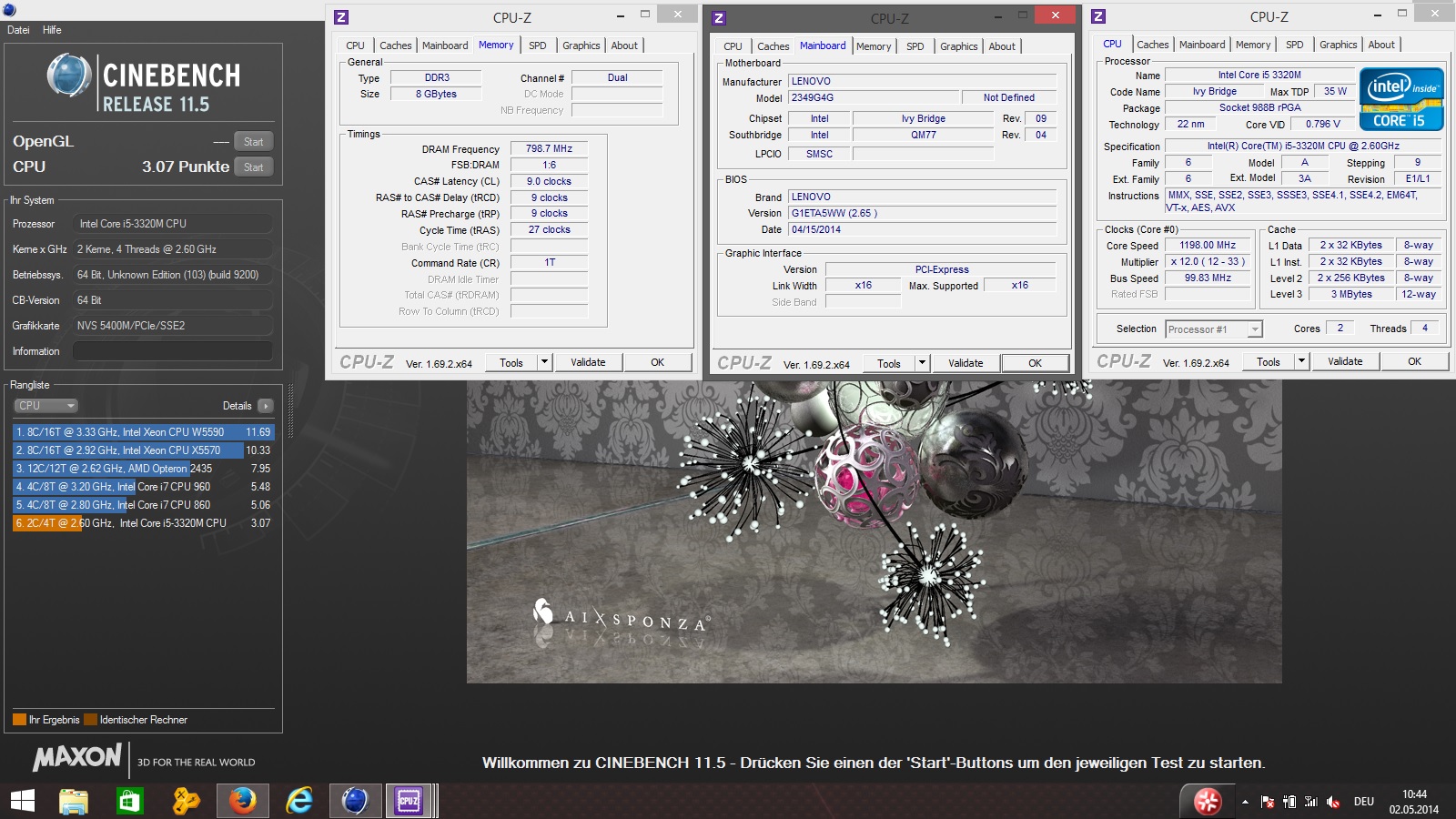The width and height of the screenshot is (1456, 819).
Task: Open Caches tab in Memory CPU-Z window
Action: coord(396,45)
